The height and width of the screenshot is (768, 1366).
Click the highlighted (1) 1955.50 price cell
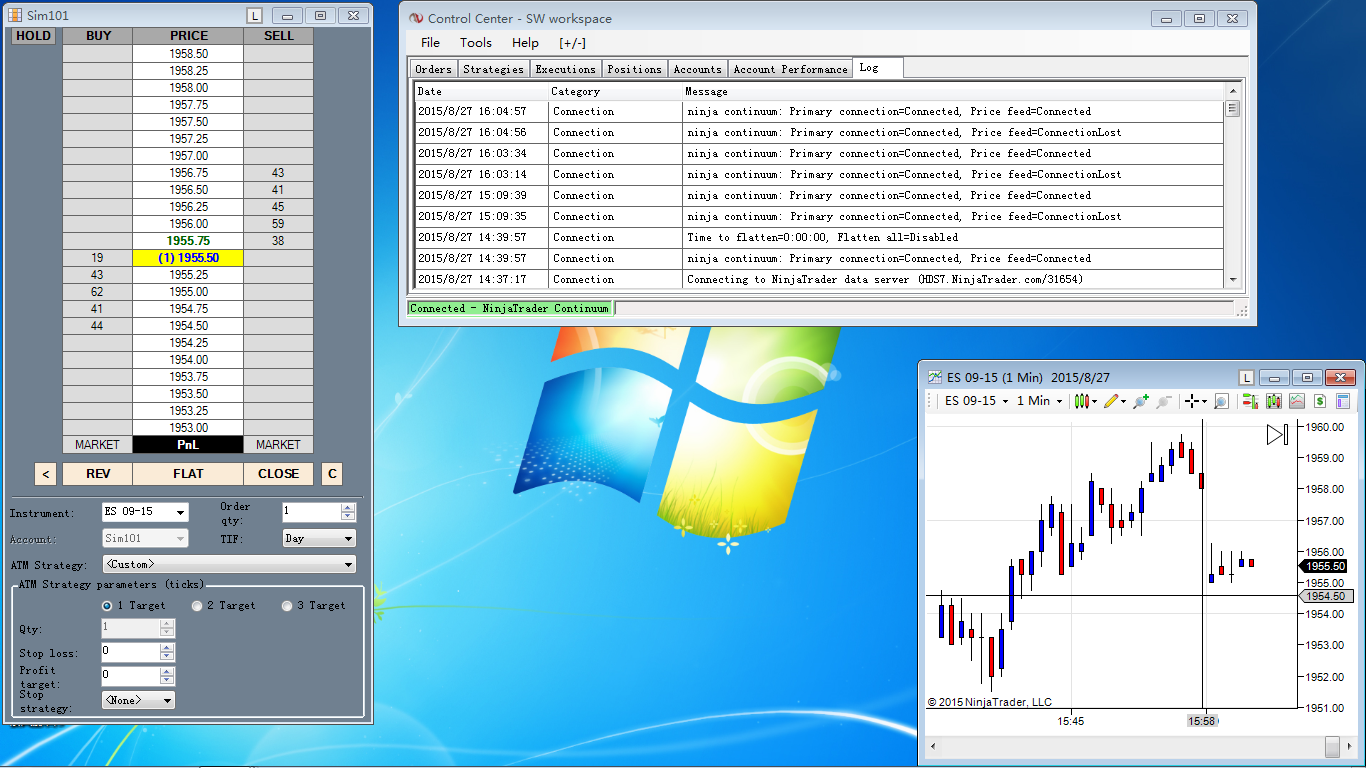pos(188,258)
